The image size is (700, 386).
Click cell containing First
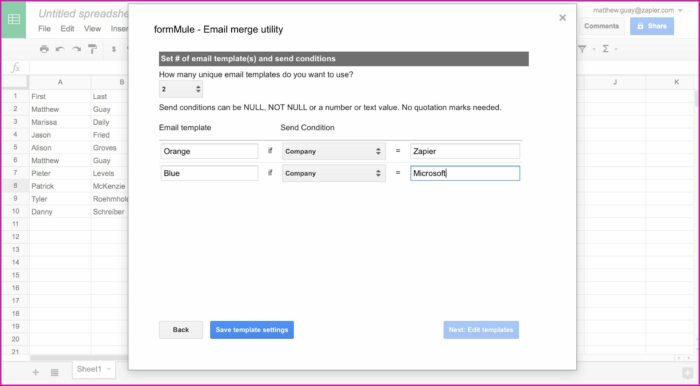coord(60,96)
